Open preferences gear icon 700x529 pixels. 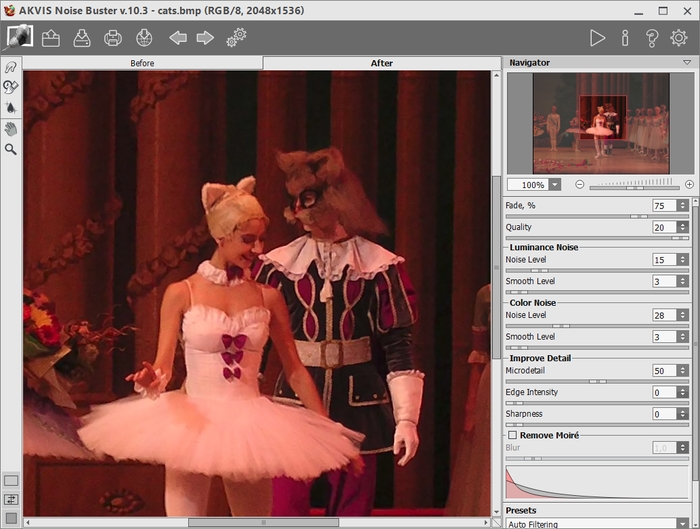pyautogui.click(x=679, y=38)
